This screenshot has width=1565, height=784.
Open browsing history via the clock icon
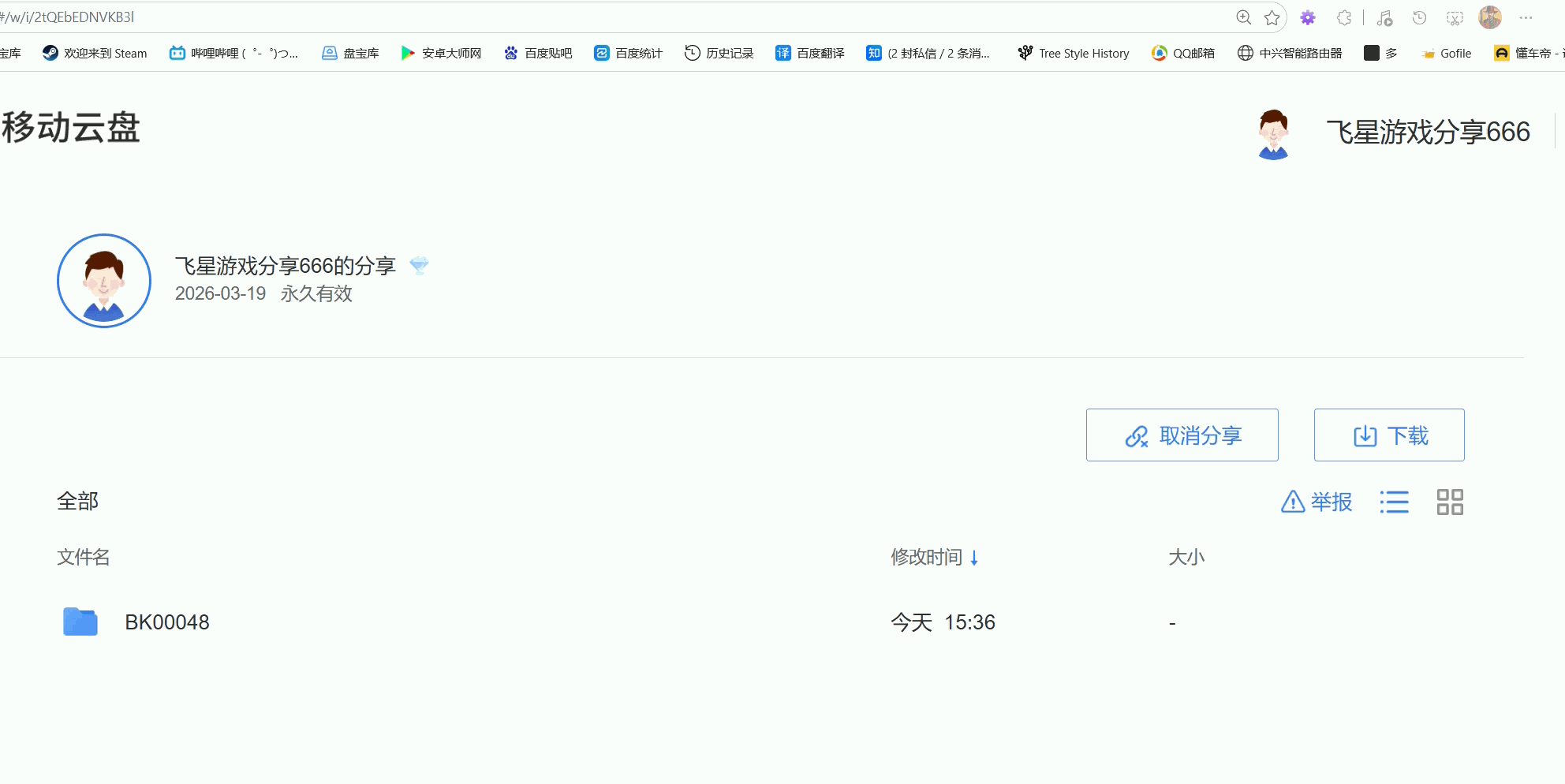click(x=1420, y=17)
